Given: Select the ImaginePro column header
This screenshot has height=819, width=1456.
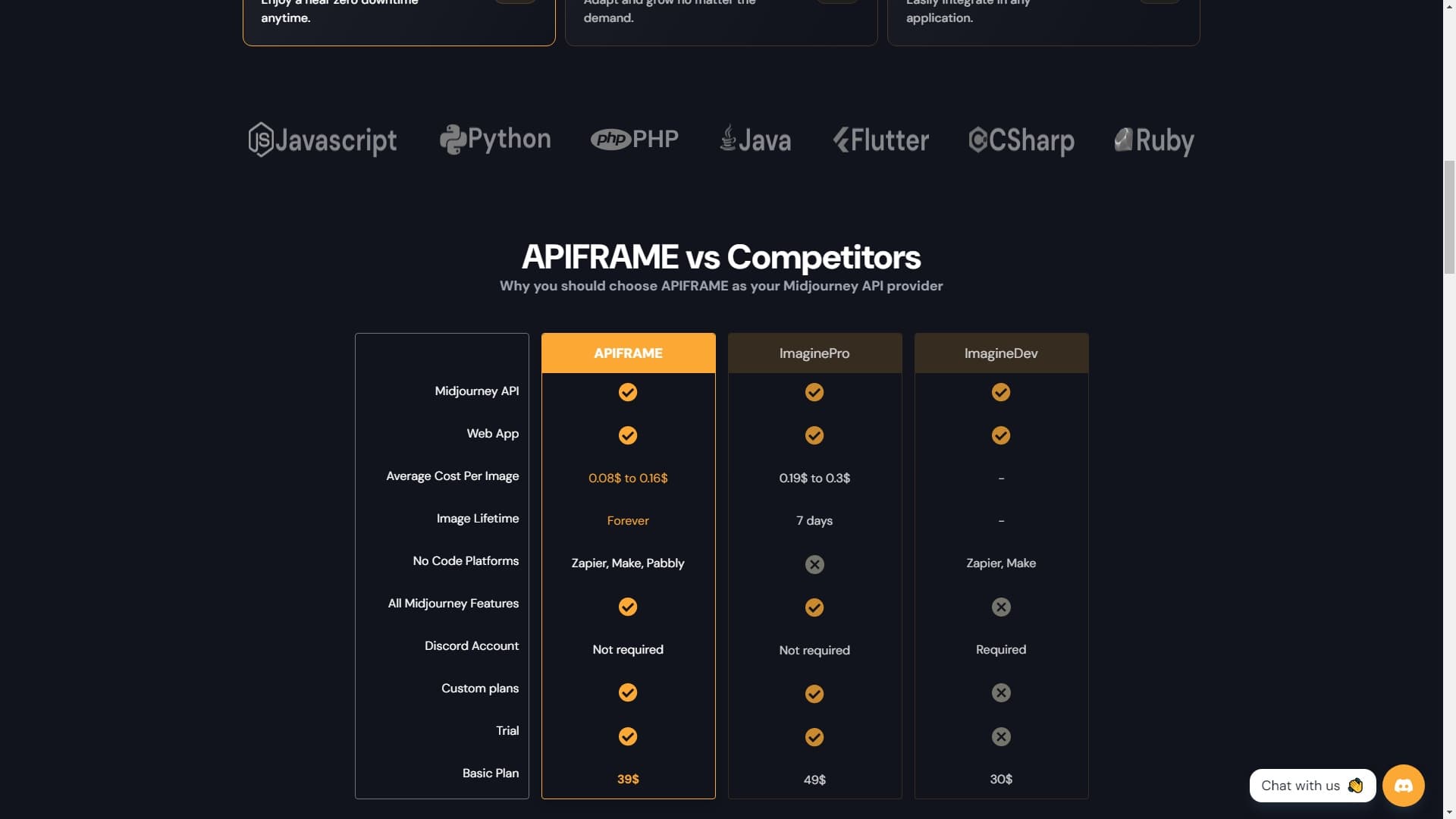Looking at the screenshot, I should [x=814, y=353].
